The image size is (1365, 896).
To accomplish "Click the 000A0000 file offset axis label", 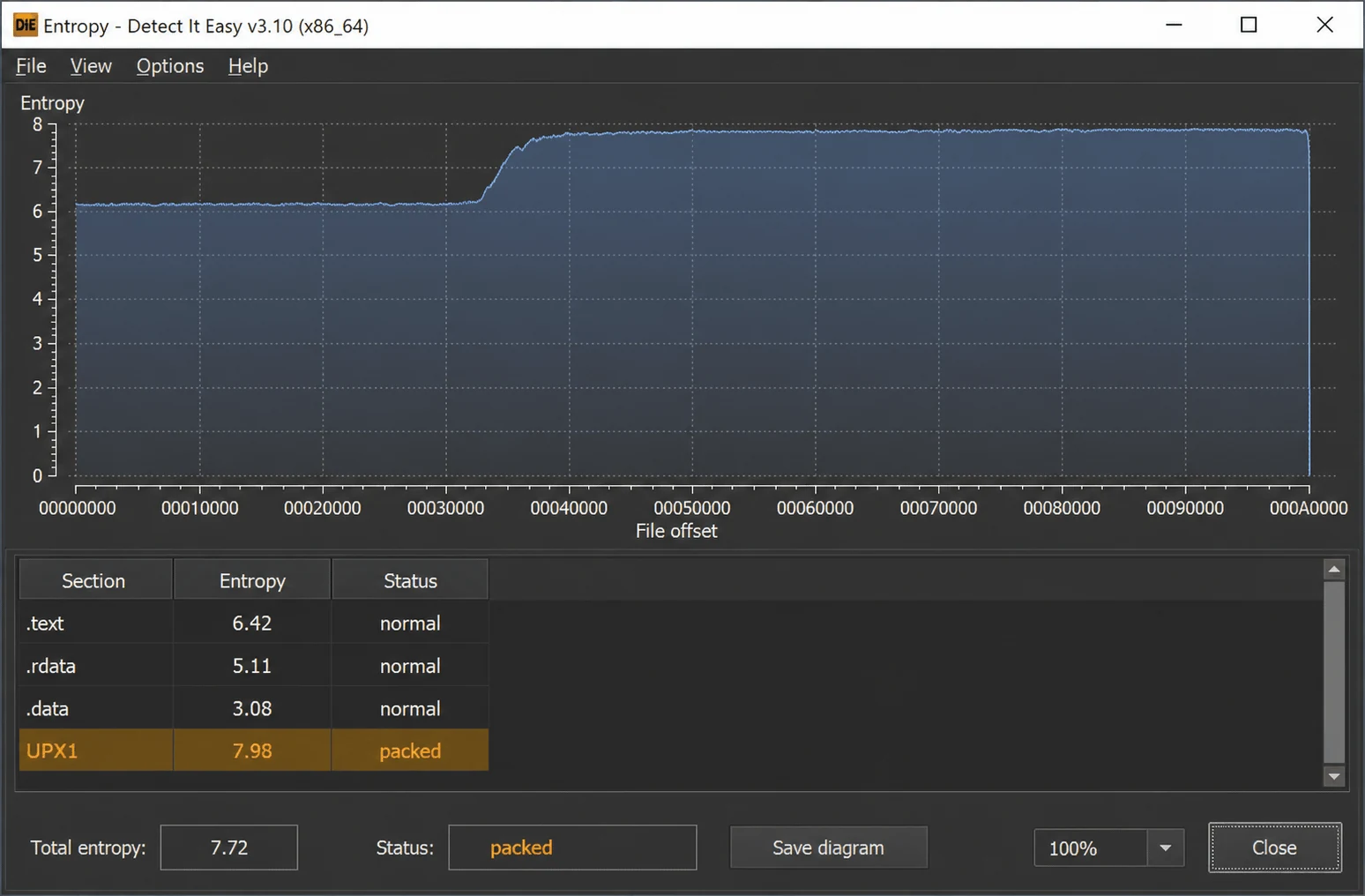I will coord(1309,508).
